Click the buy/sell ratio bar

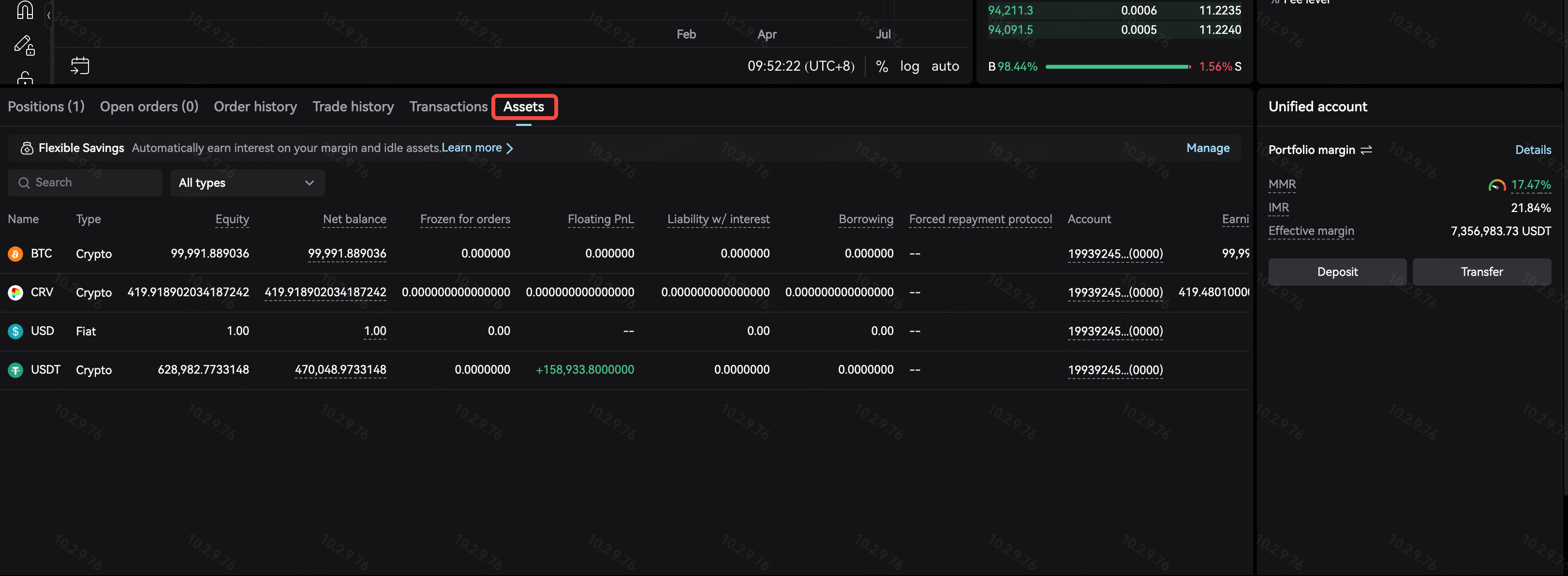point(1118,66)
